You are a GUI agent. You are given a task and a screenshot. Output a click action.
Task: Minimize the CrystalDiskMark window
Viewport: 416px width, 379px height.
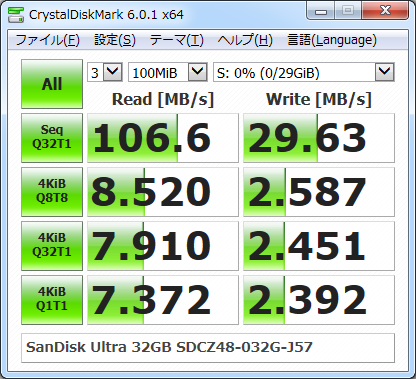pyautogui.click(x=321, y=12)
